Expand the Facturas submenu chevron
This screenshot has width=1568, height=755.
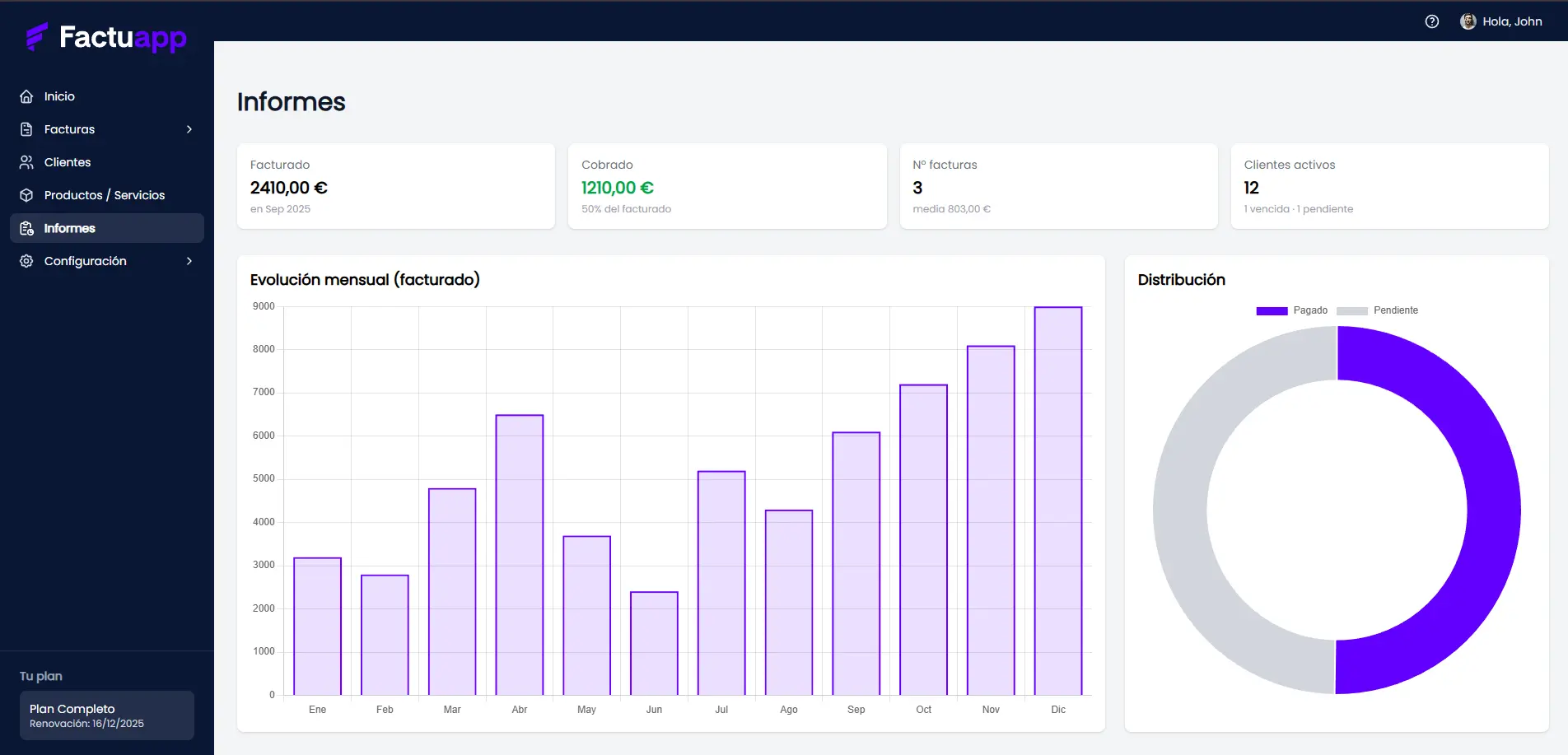189,129
